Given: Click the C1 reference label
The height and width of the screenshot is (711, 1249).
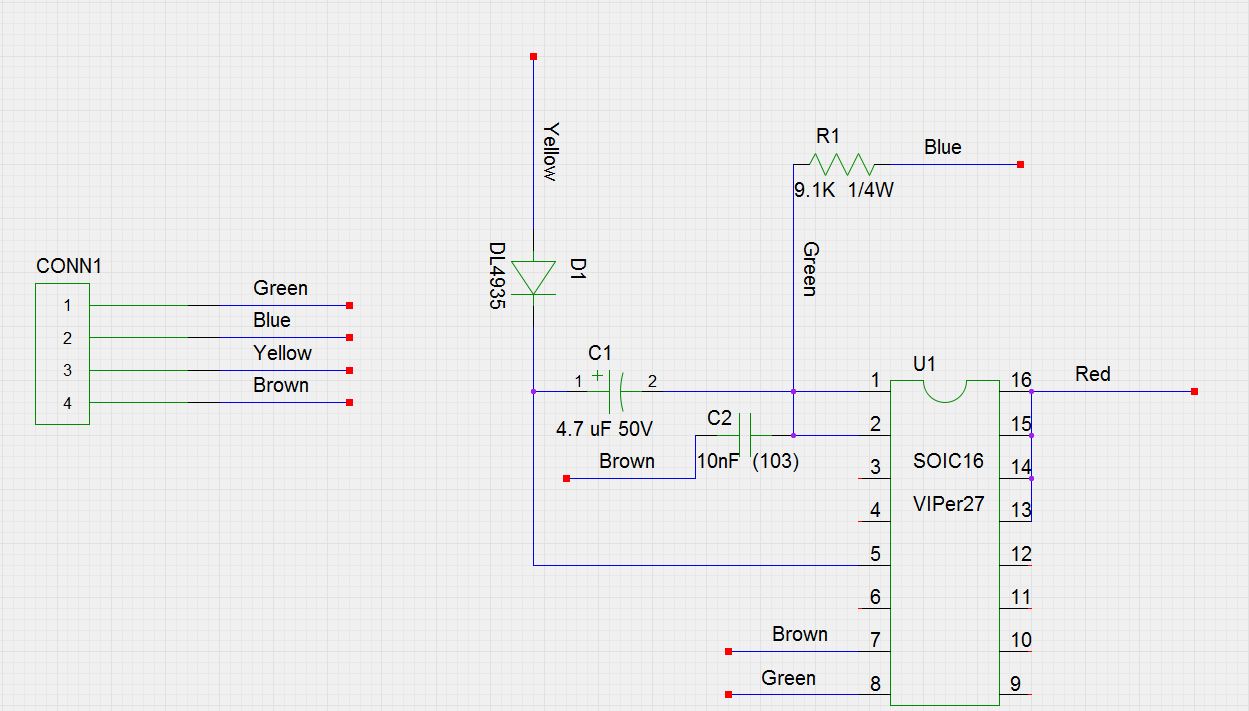Looking at the screenshot, I should (x=600, y=352).
